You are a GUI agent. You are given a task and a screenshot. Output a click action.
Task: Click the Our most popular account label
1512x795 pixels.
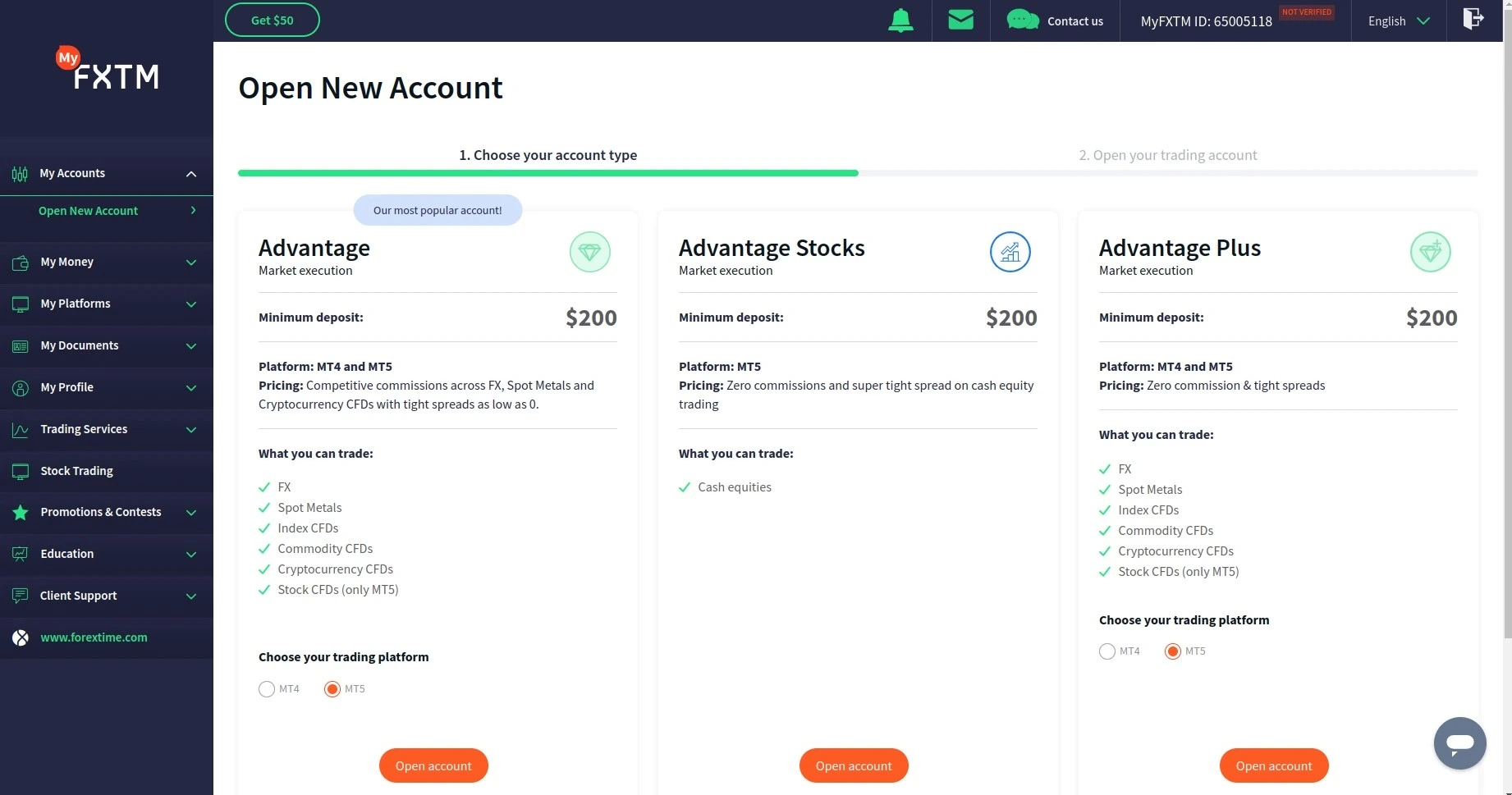click(x=438, y=210)
